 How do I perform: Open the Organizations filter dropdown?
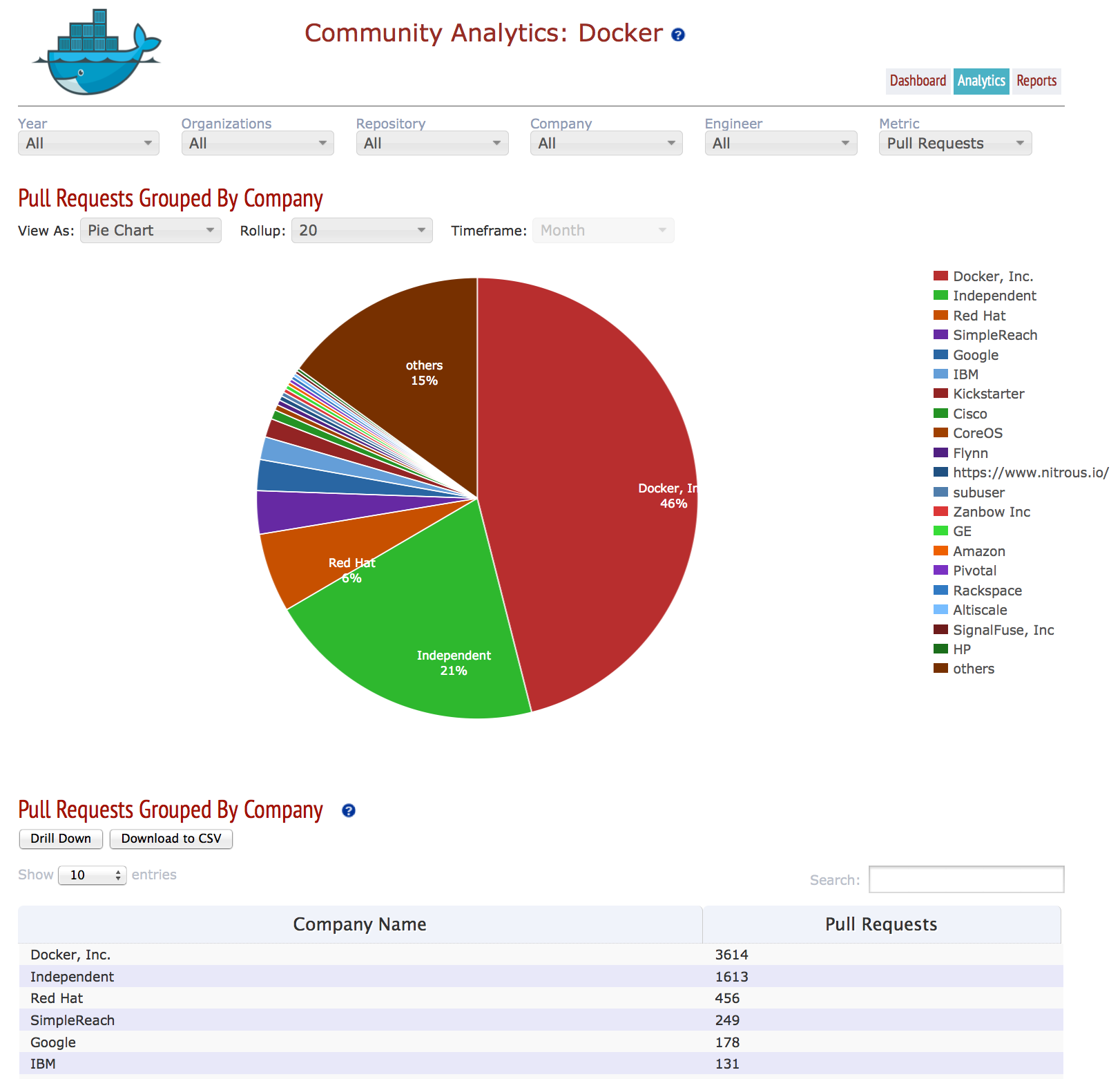pos(258,143)
